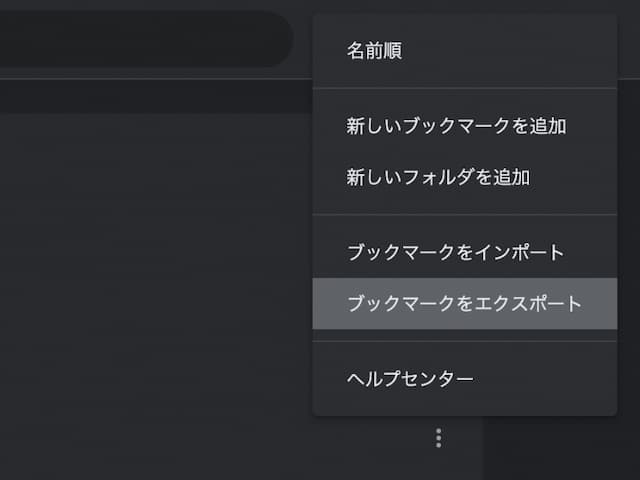This screenshot has height=480, width=640.
Task: Open the Help Center menu entry
Action: point(410,379)
